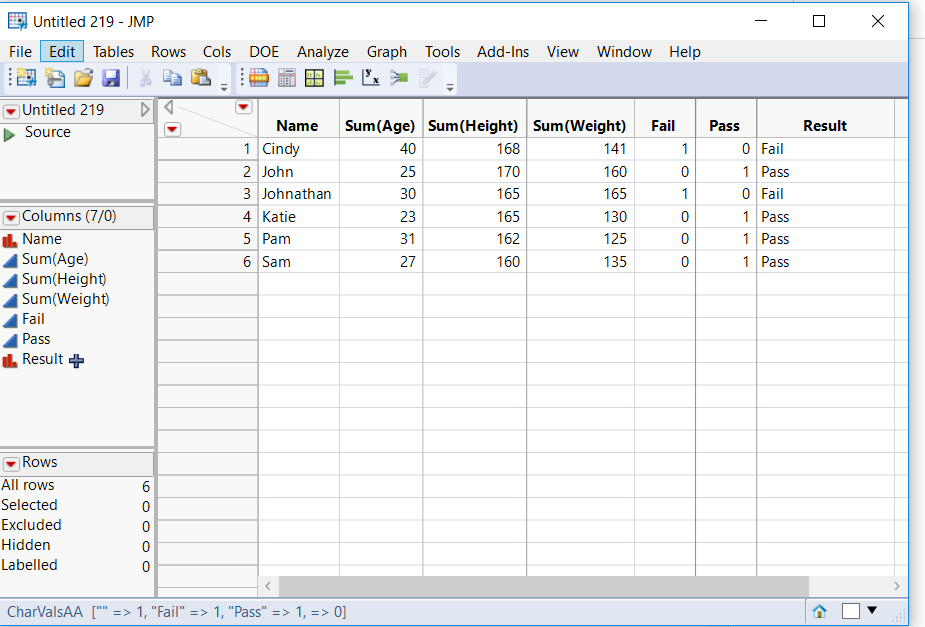925x627 pixels.
Task: Open Graph Builder from the toolbar
Action: click(x=314, y=78)
